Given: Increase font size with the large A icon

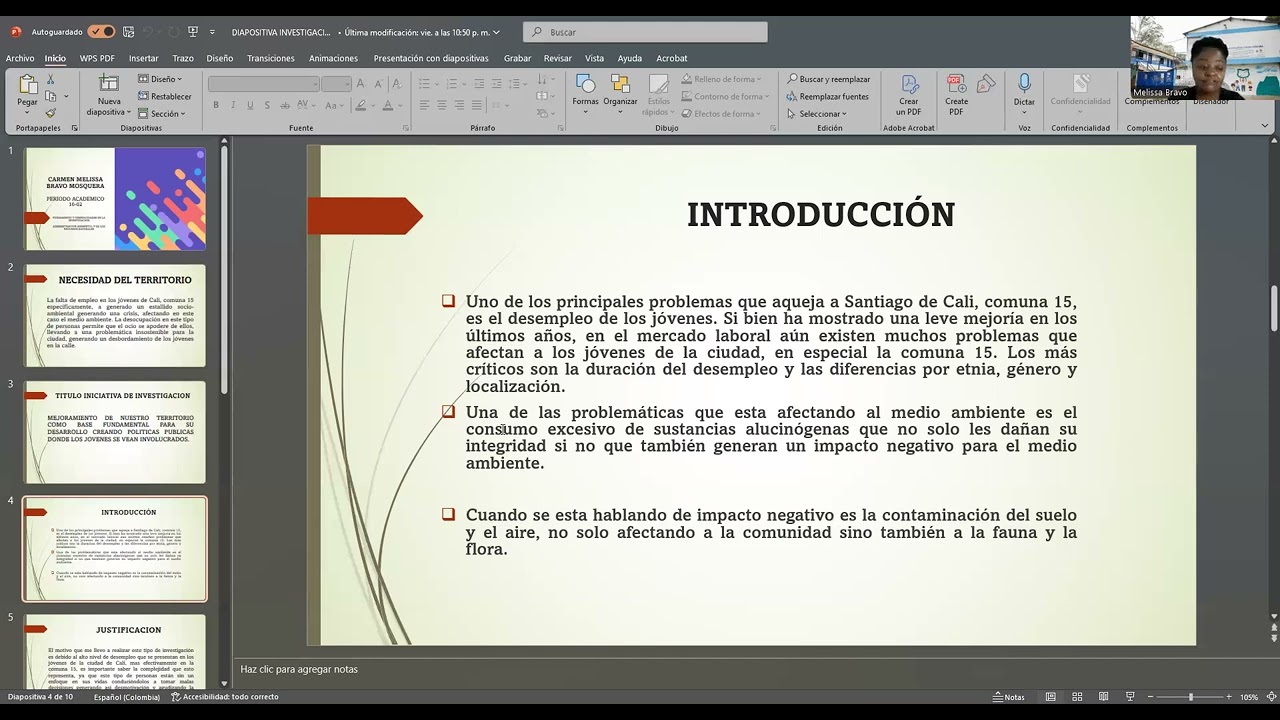Looking at the screenshot, I should pyautogui.click(x=363, y=84).
